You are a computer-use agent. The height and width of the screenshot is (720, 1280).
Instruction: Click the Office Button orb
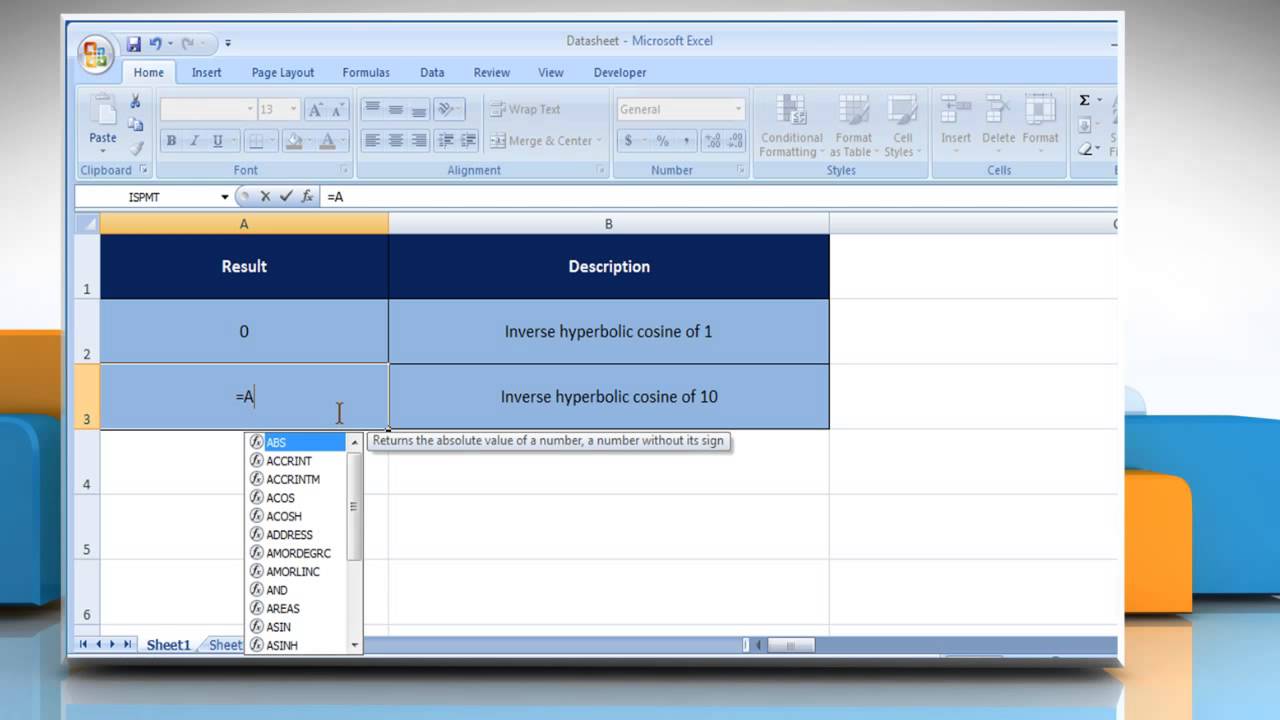click(97, 54)
